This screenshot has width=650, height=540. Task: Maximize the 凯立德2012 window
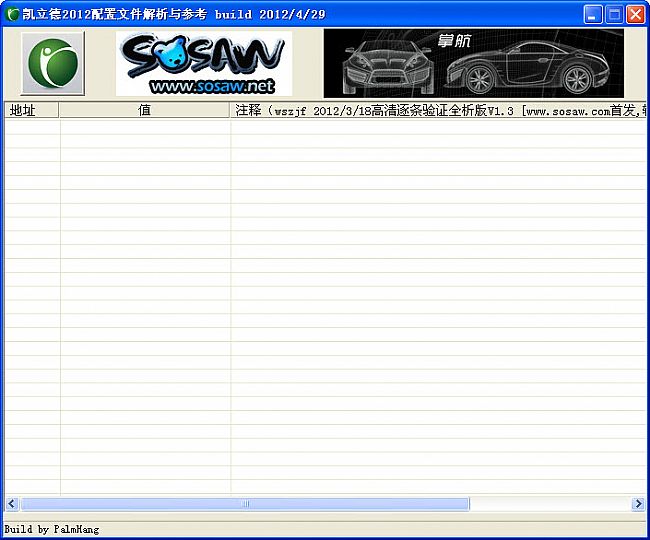coord(614,15)
